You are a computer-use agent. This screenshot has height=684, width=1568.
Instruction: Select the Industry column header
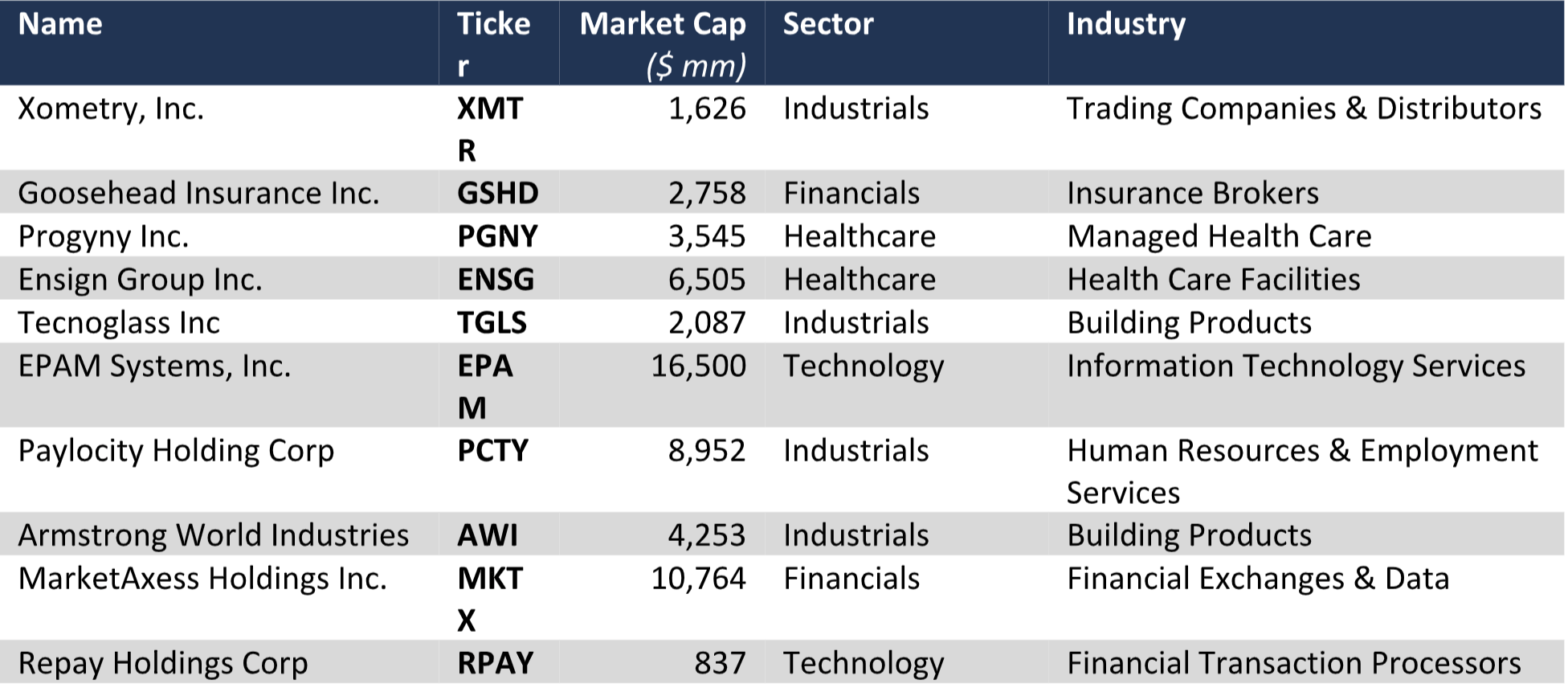point(1125,24)
